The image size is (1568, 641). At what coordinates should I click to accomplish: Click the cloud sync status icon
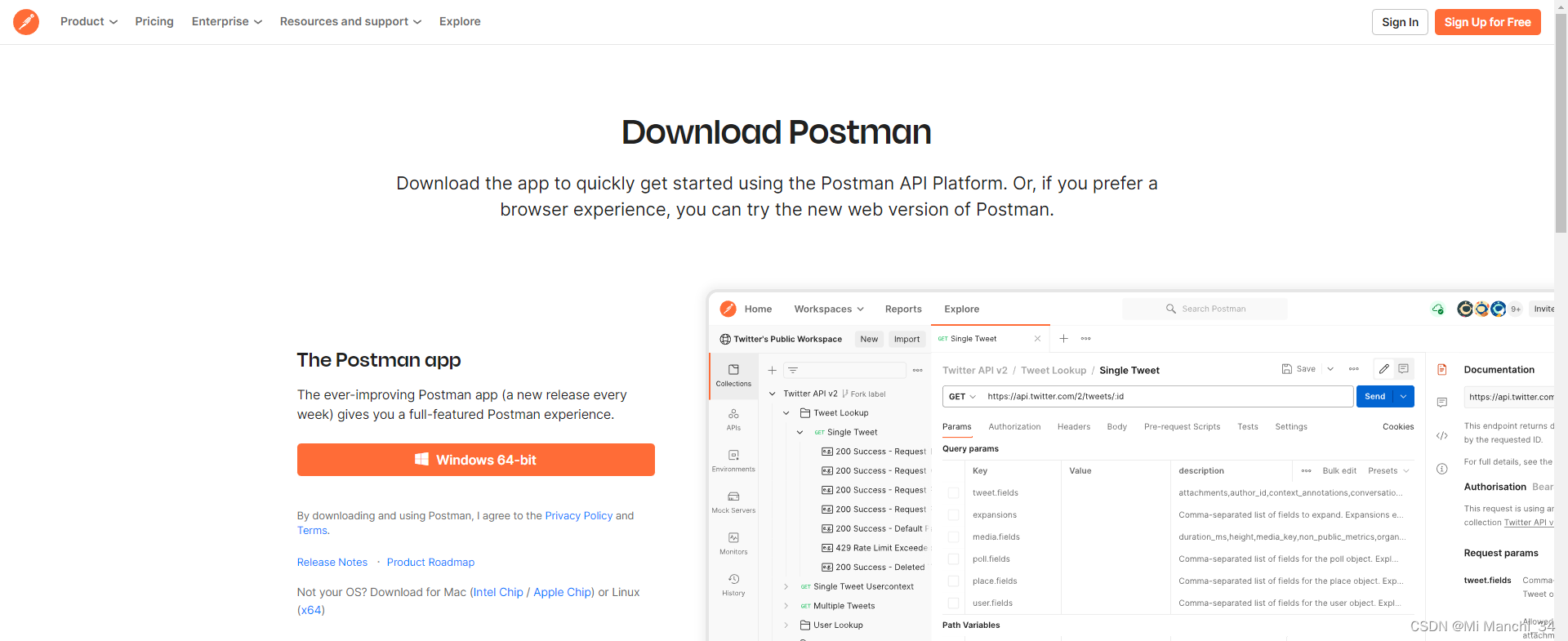(x=1438, y=309)
